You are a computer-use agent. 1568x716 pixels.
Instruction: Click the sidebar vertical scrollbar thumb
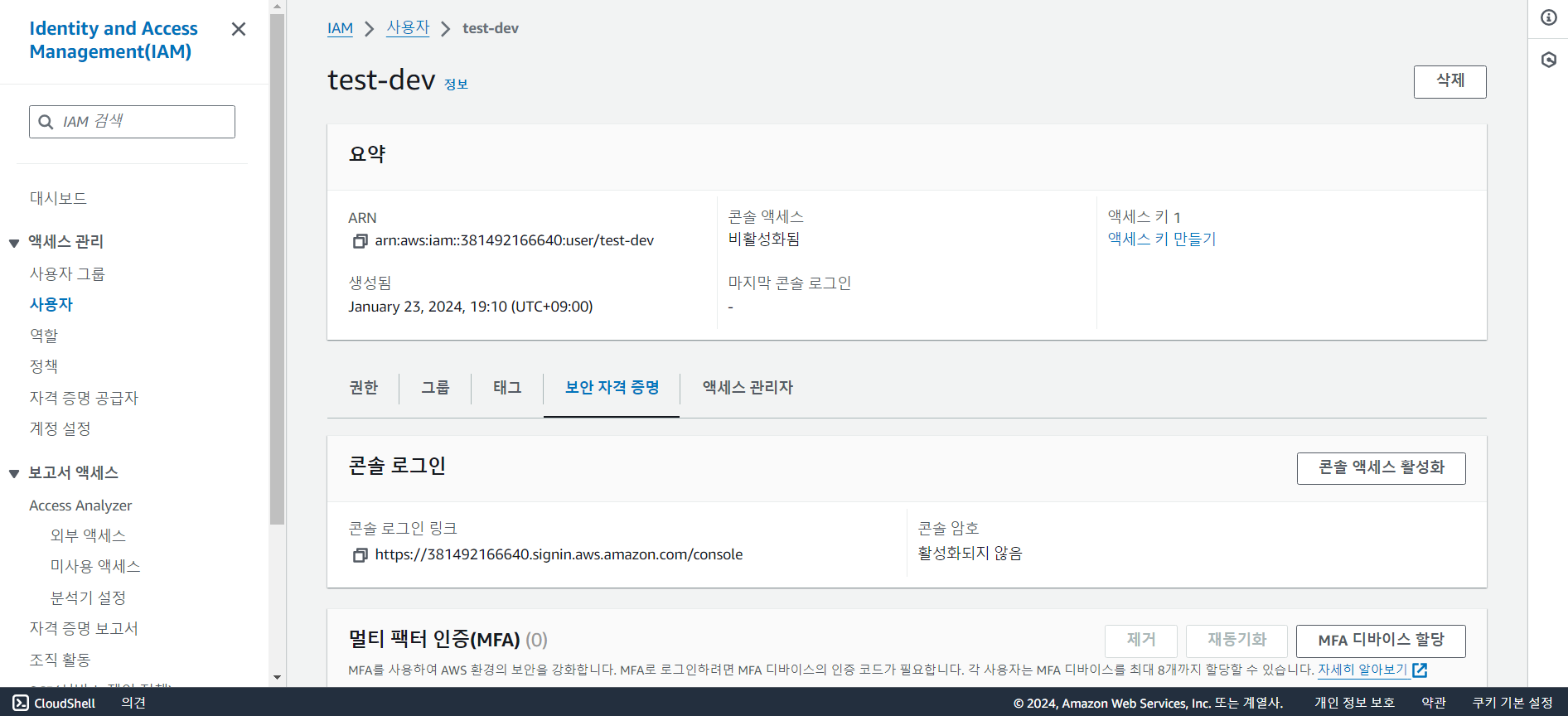277,268
